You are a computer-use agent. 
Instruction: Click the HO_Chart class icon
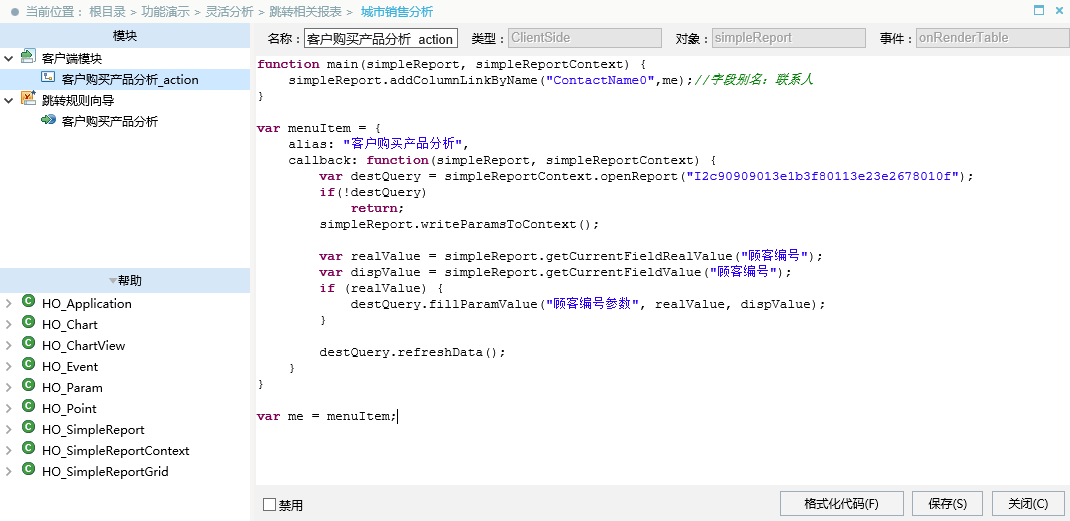(x=28, y=323)
